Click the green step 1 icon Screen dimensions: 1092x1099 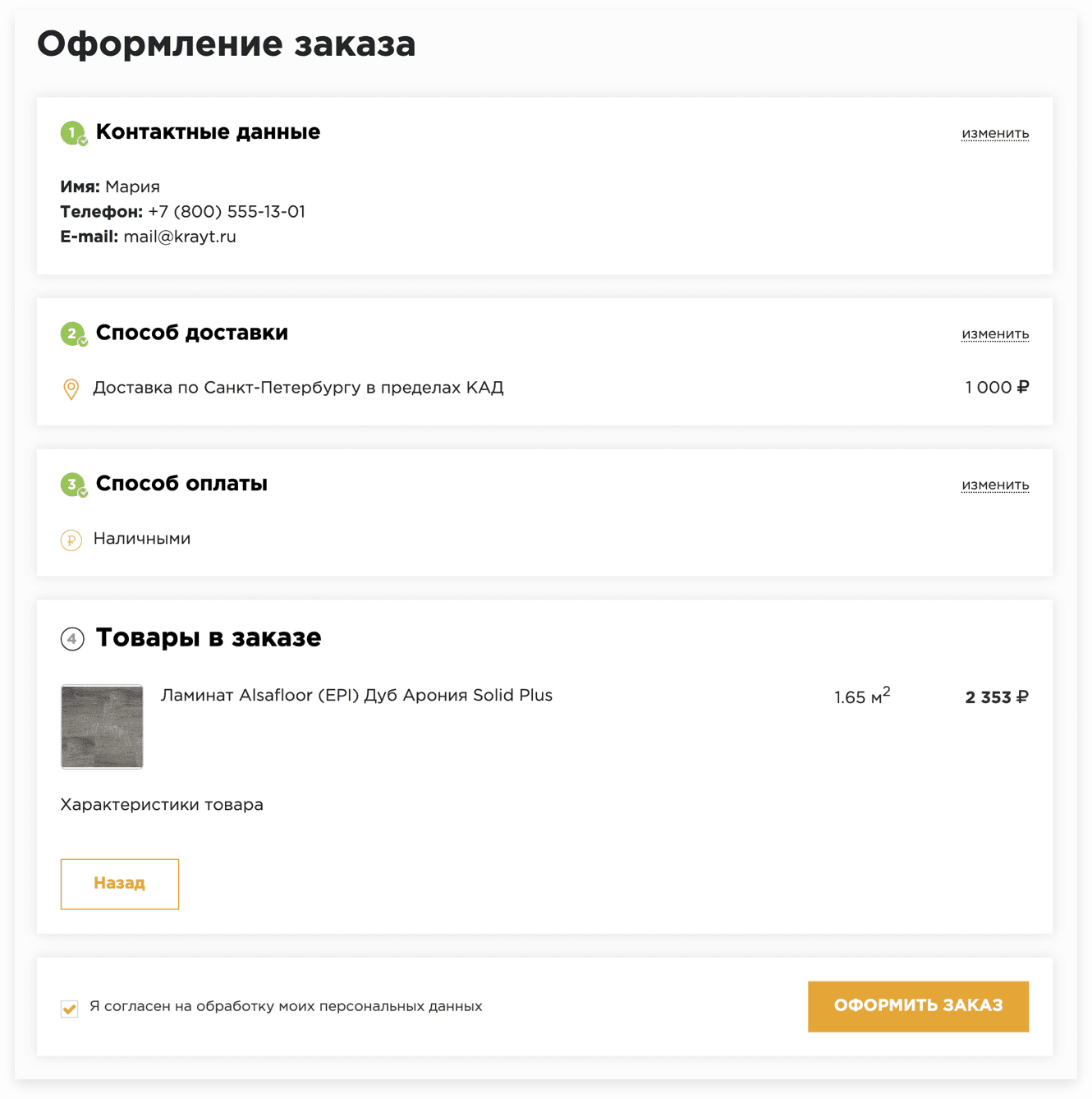coord(73,132)
